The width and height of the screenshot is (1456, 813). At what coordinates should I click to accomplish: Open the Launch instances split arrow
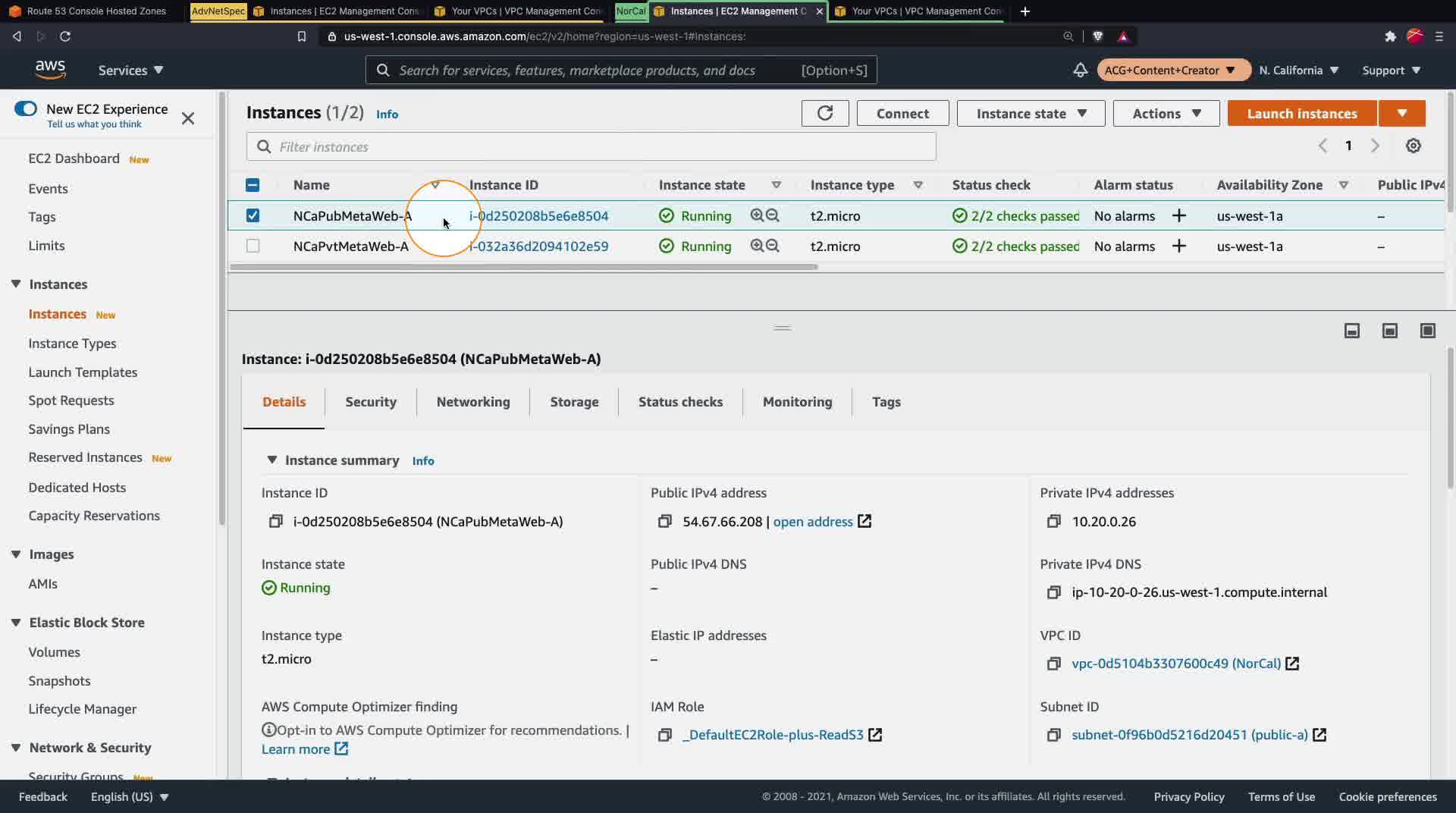(1402, 113)
